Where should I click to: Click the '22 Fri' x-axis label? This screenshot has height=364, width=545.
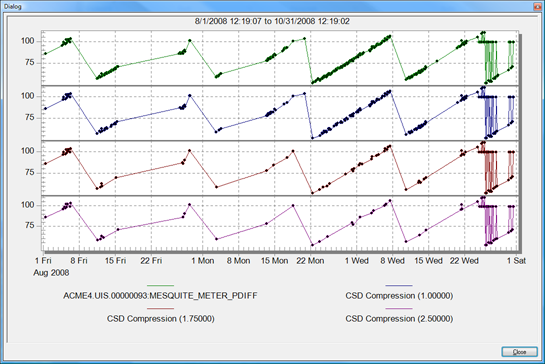(x=151, y=261)
